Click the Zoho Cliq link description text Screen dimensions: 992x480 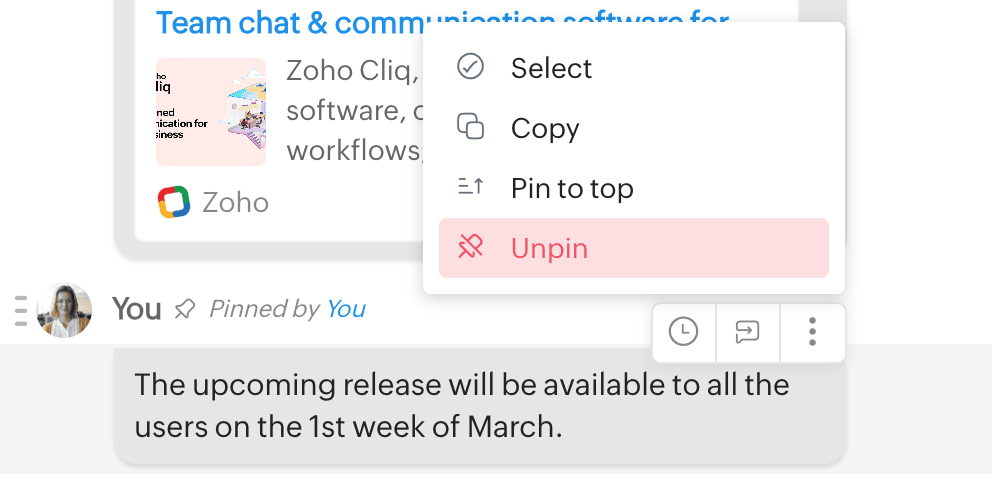(352, 110)
